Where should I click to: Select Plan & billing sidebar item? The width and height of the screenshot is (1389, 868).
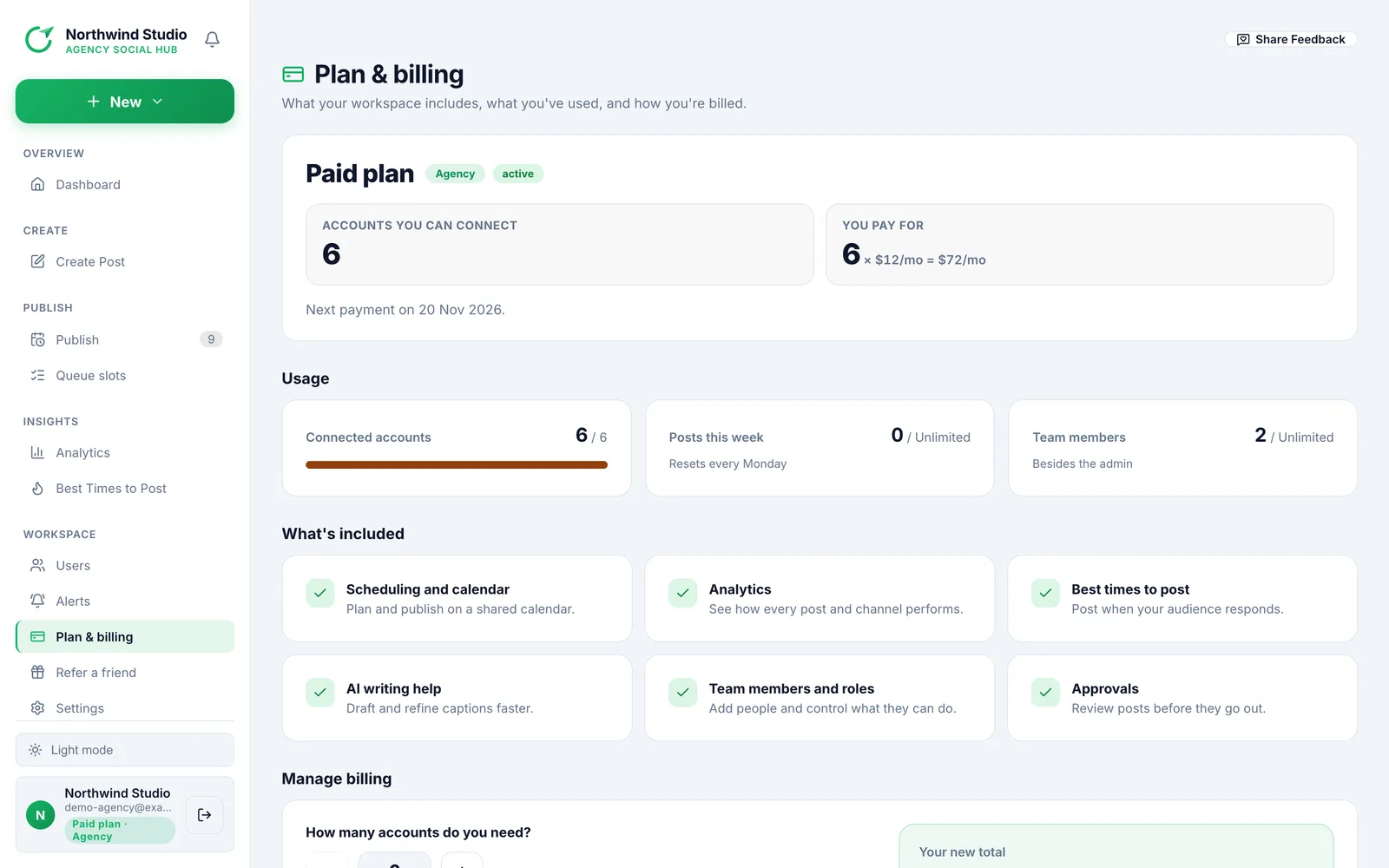pyautogui.click(x=125, y=637)
